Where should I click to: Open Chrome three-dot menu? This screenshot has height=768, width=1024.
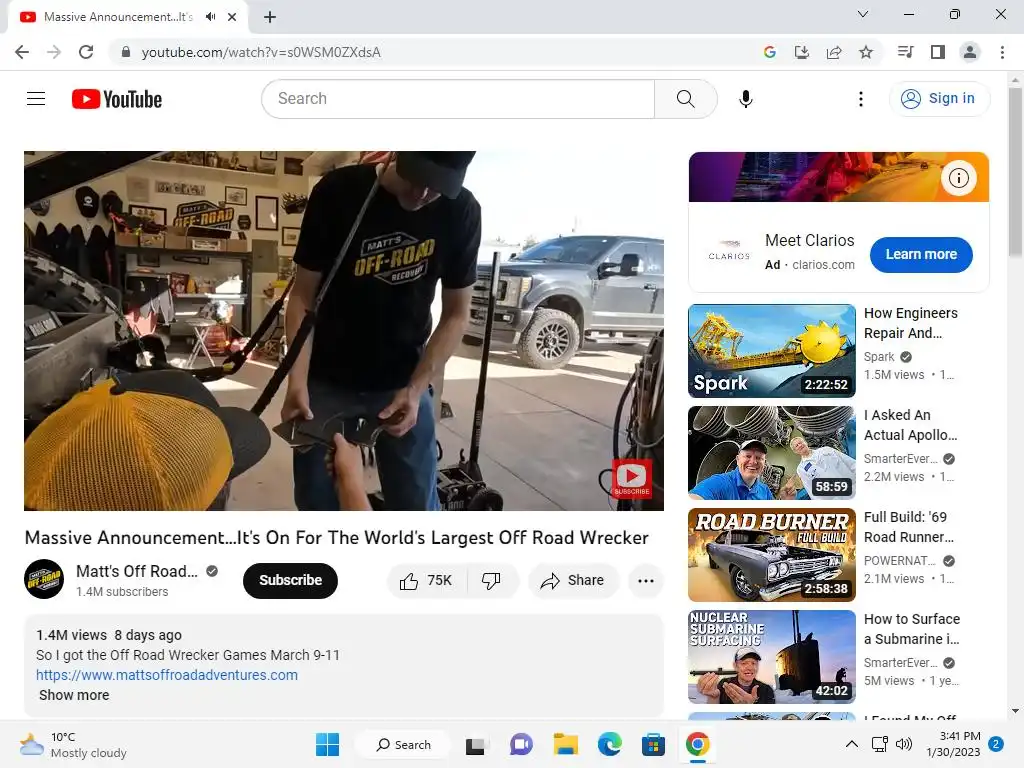1002,52
